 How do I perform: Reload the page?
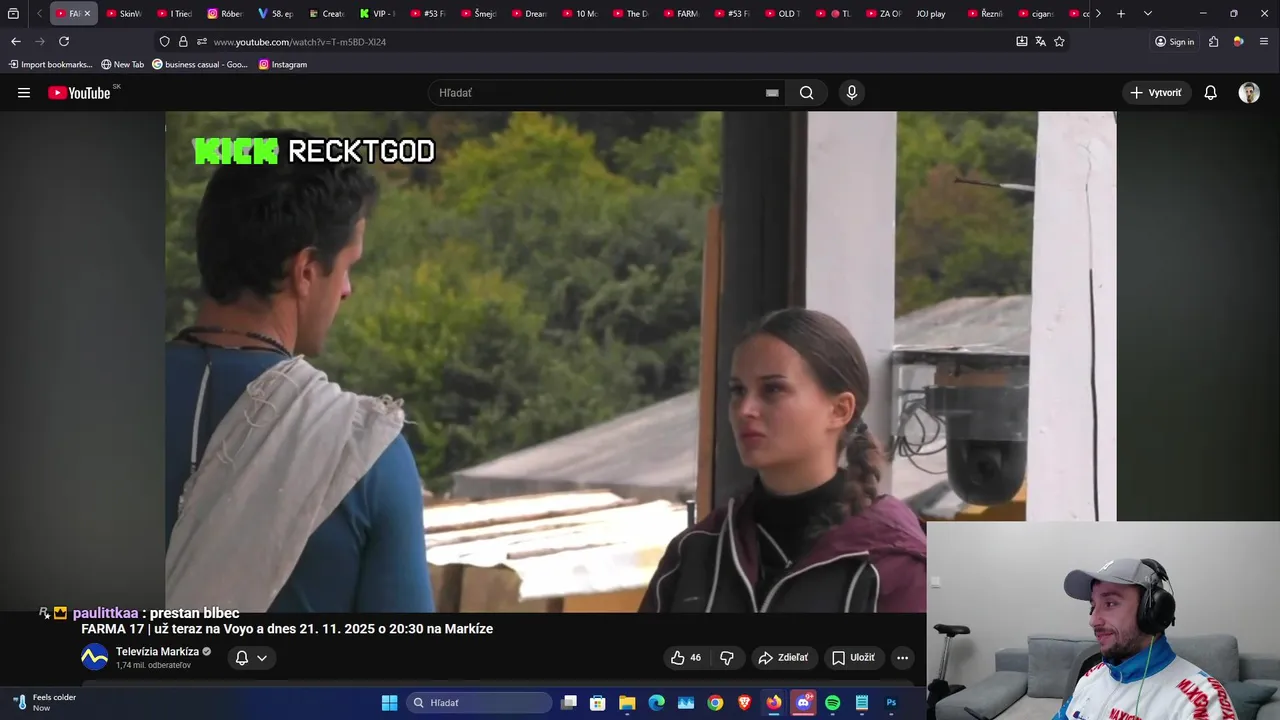[x=64, y=41]
